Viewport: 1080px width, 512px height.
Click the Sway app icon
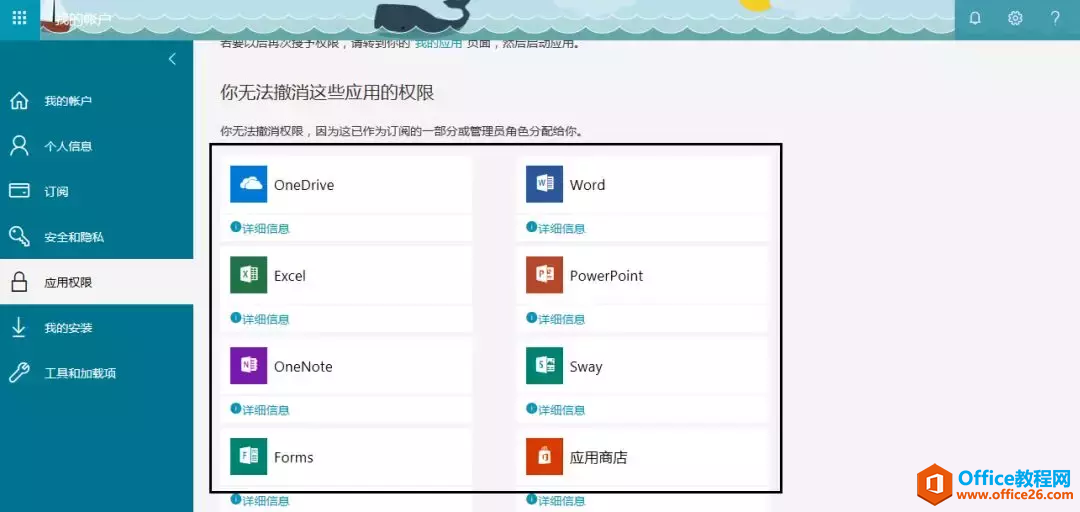544,366
